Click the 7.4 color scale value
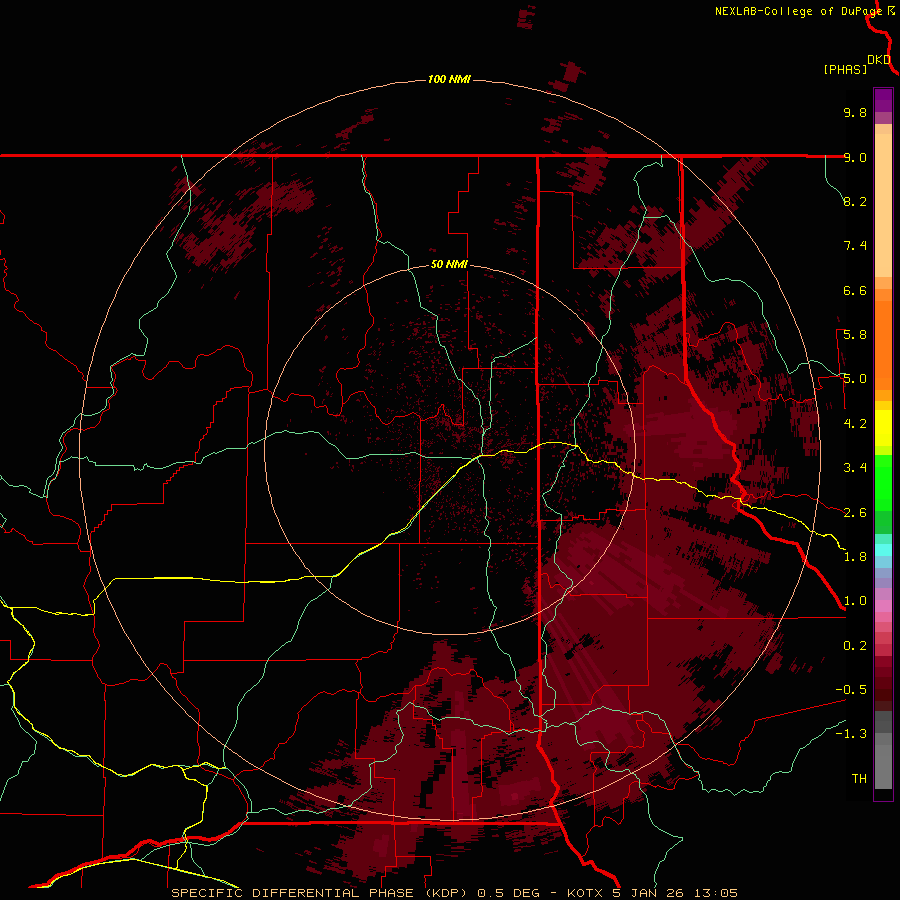The width and height of the screenshot is (900, 900). coord(855,246)
